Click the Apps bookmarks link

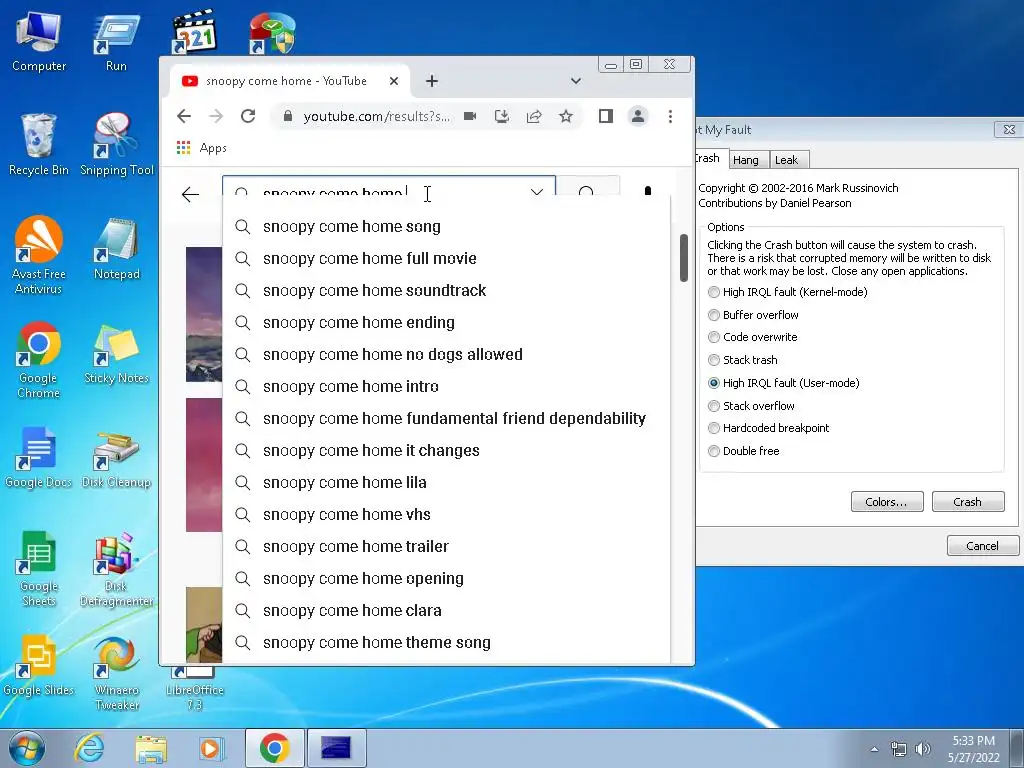click(x=213, y=148)
